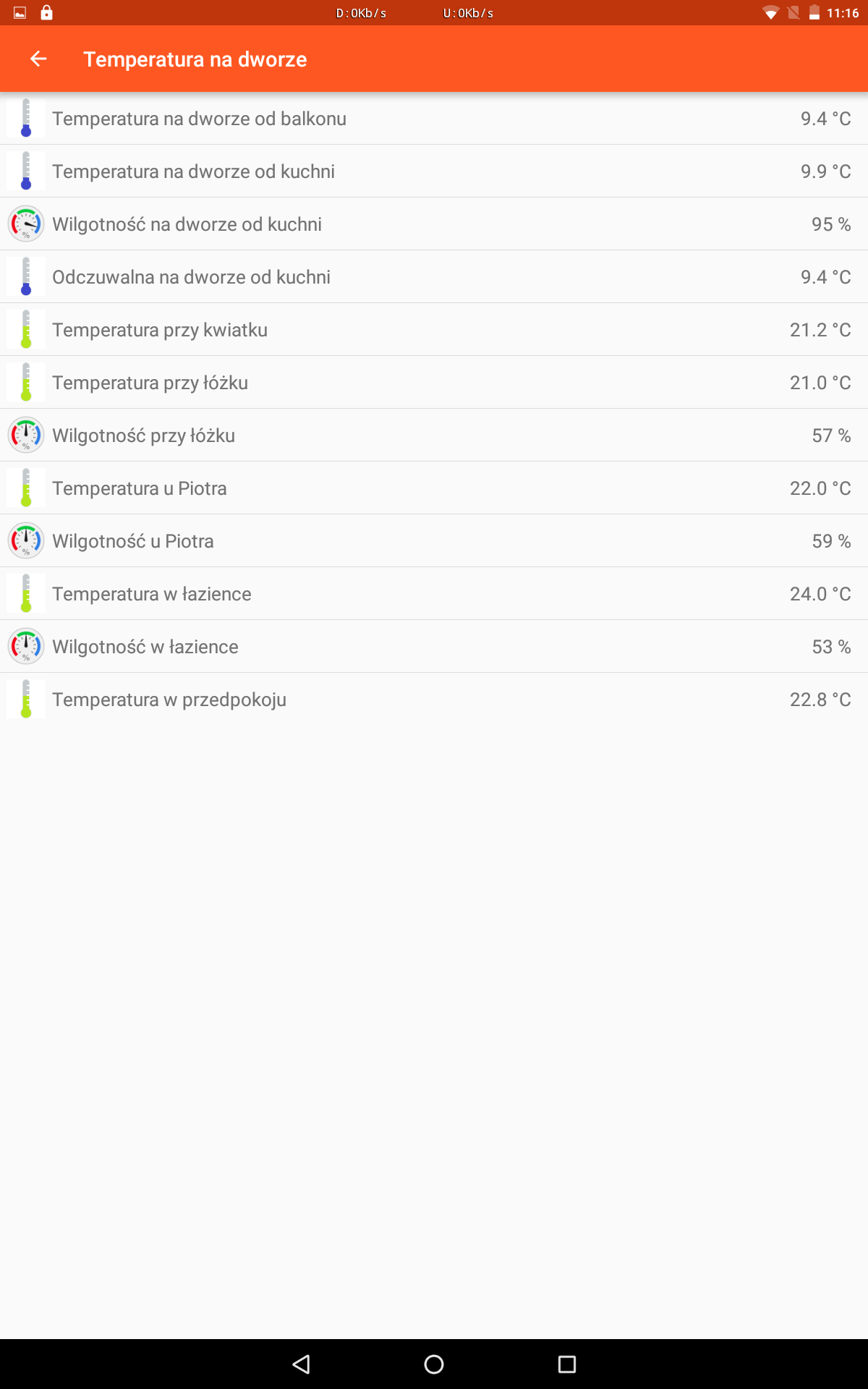The width and height of the screenshot is (868, 1389).
Task: Select the Temperatura u Piotra row
Action: 434,488
